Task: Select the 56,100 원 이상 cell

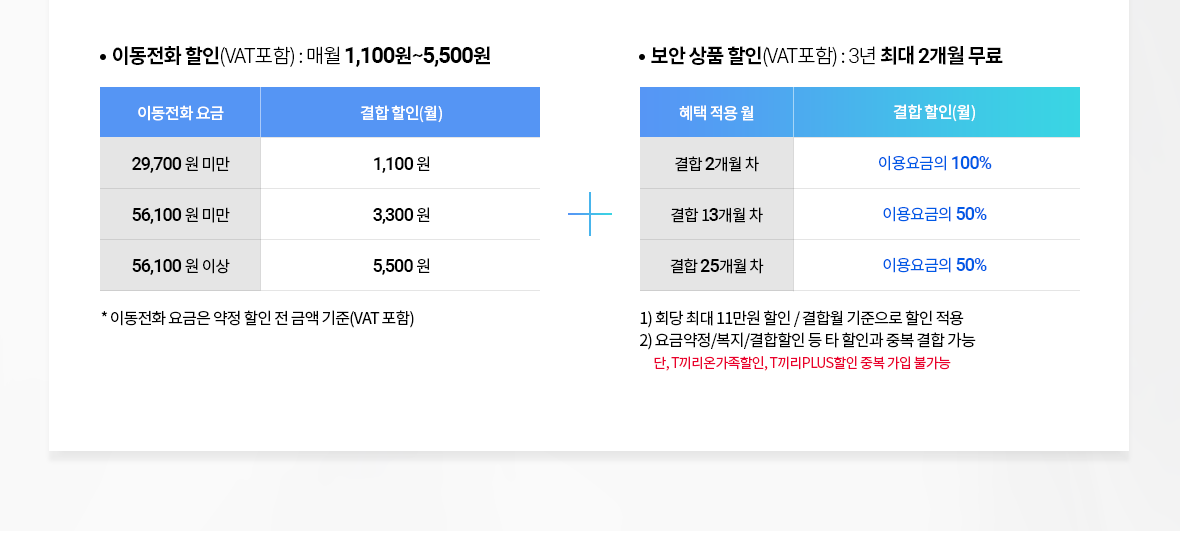Action: click(x=180, y=266)
